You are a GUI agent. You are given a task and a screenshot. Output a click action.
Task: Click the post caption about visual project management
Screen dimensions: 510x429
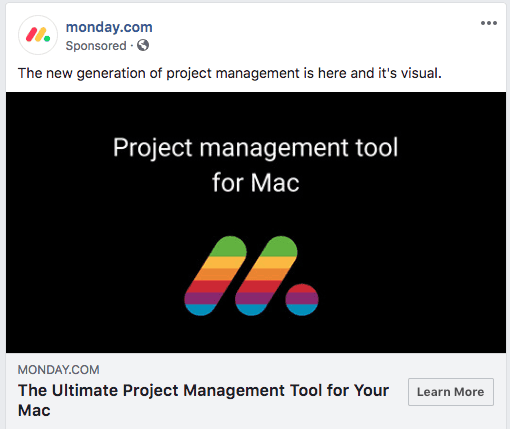[x=230, y=73]
